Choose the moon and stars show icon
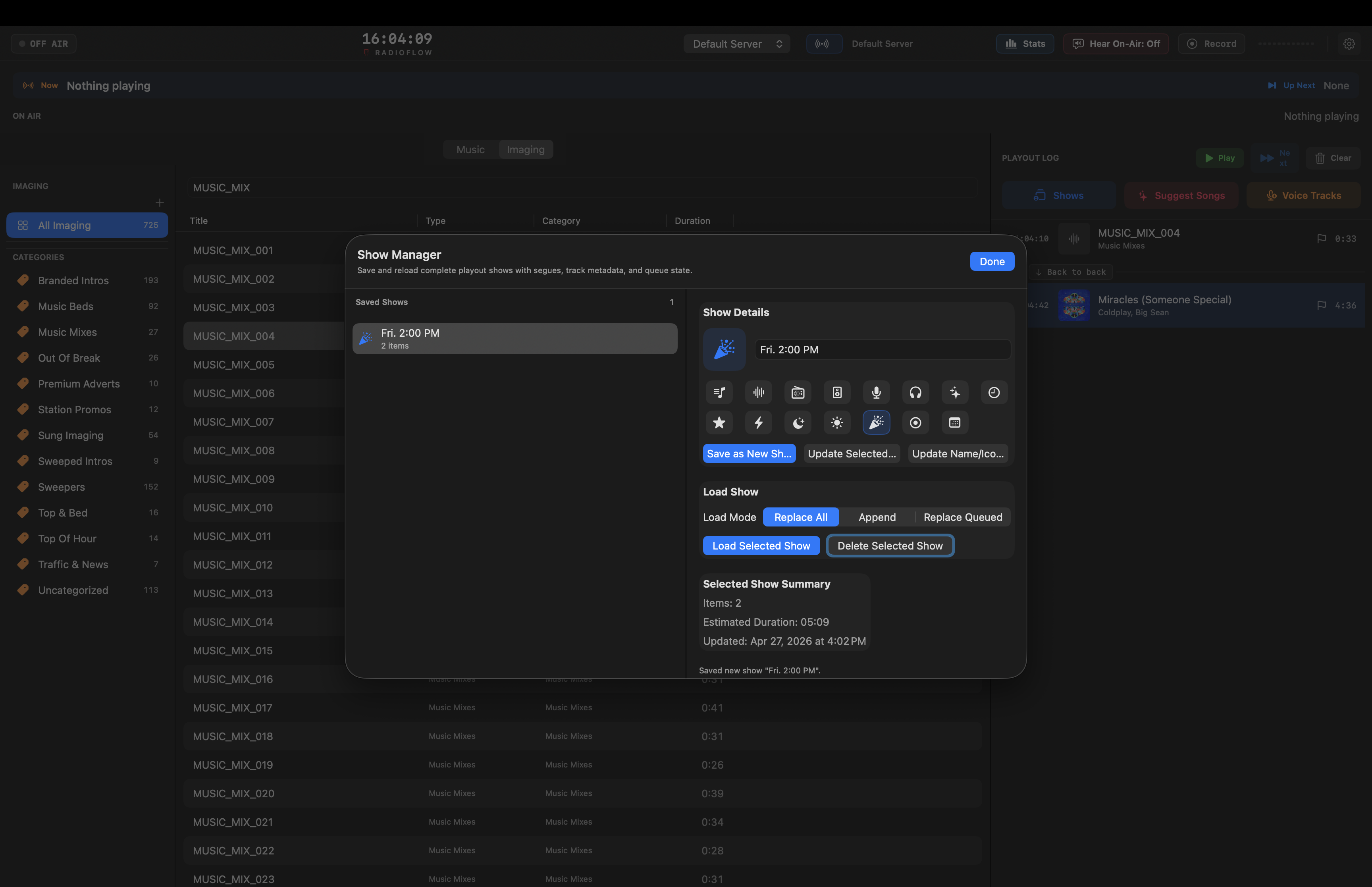This screenshot has height=887, width=1372. (798, 423)
